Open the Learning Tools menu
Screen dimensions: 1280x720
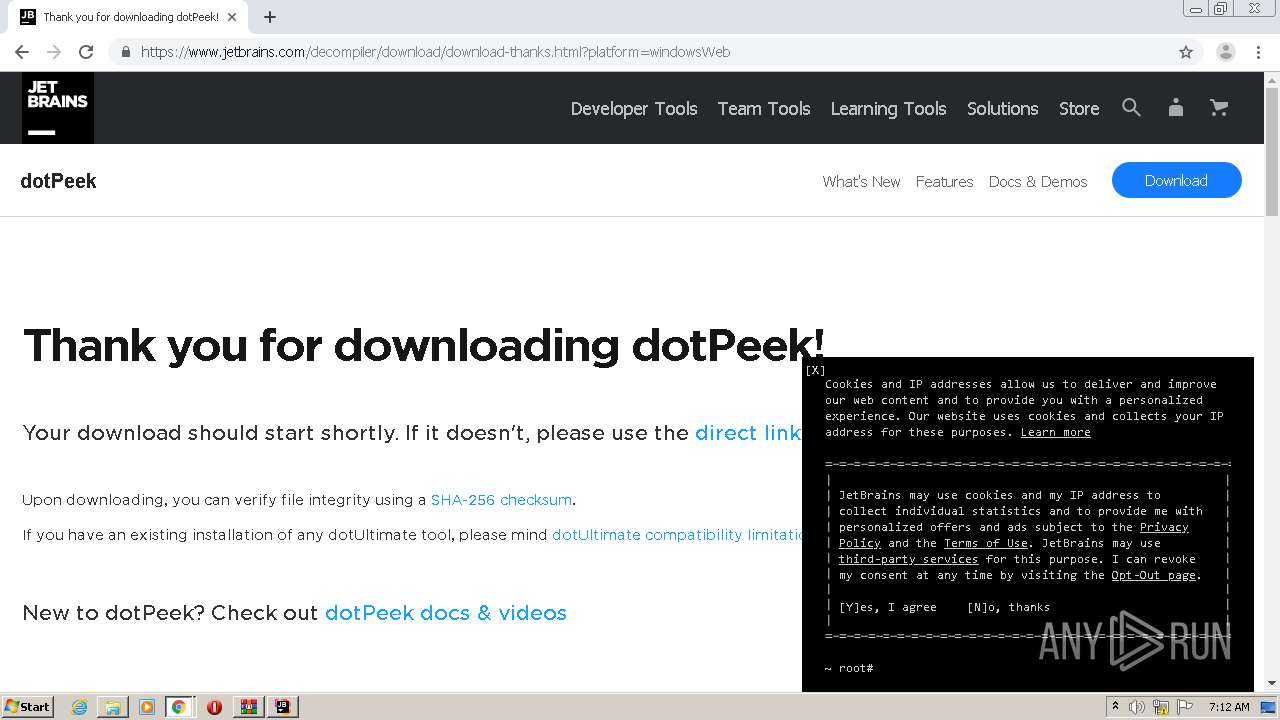(889, 108)
